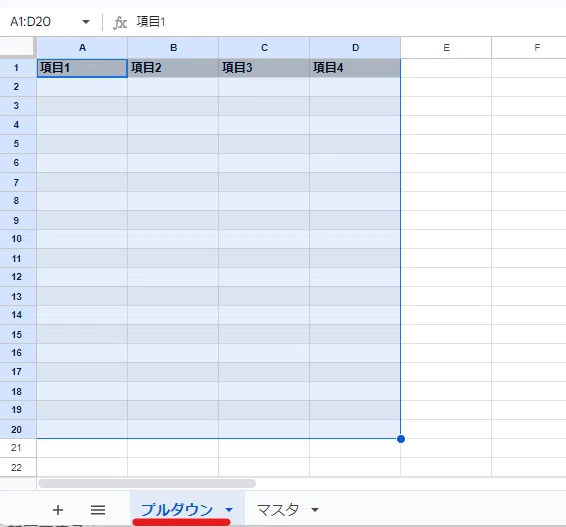Select row 20 header

click(18, 429)
